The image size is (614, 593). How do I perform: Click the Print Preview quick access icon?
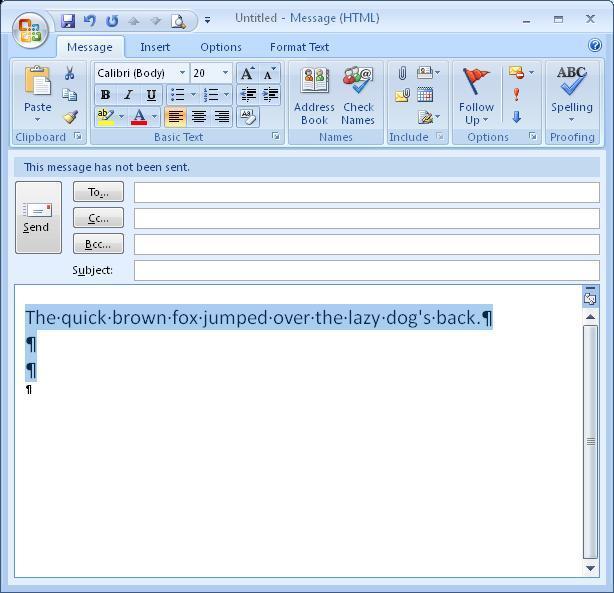pos(178,21)
